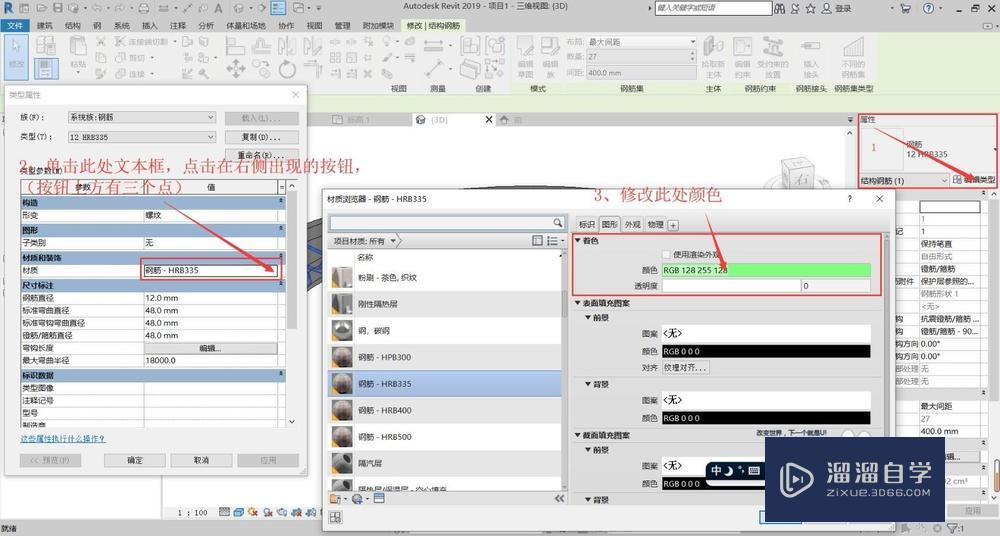The image size is (1000, 536).
Task: Click the Revit application logo icon
Action: pos(9,8)
